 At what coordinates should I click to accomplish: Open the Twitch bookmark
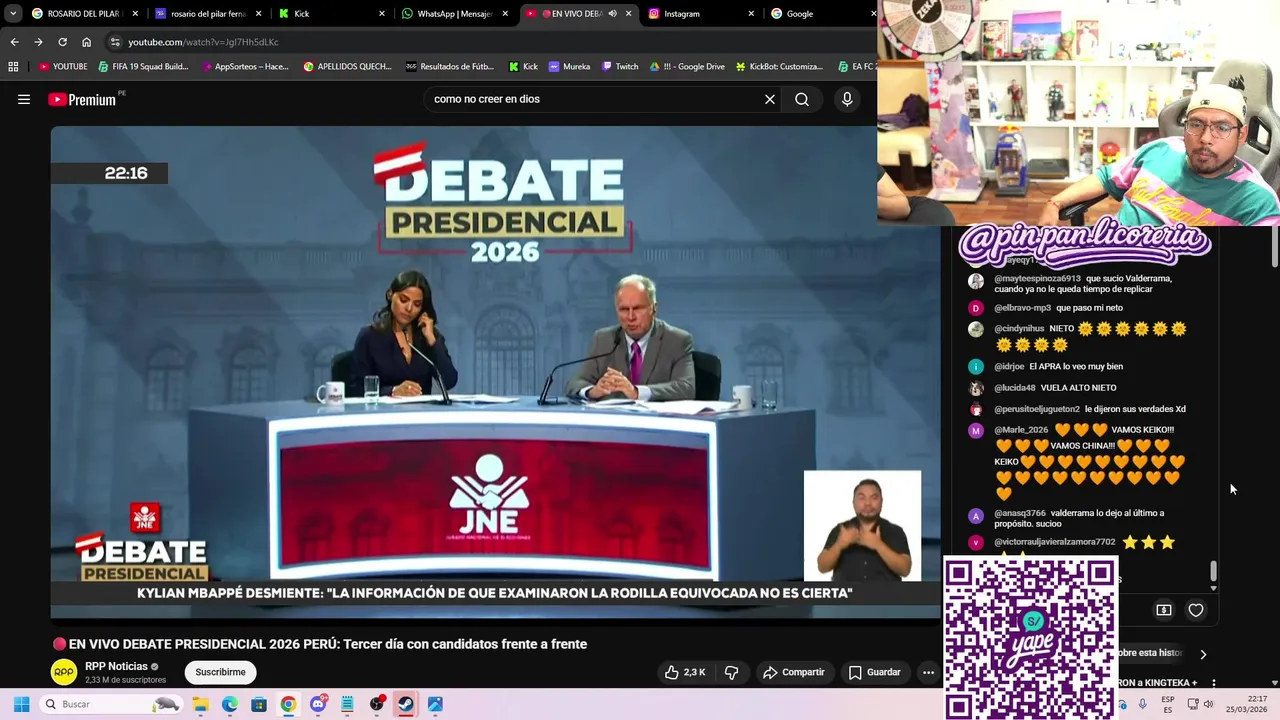(x=620, y=66)
